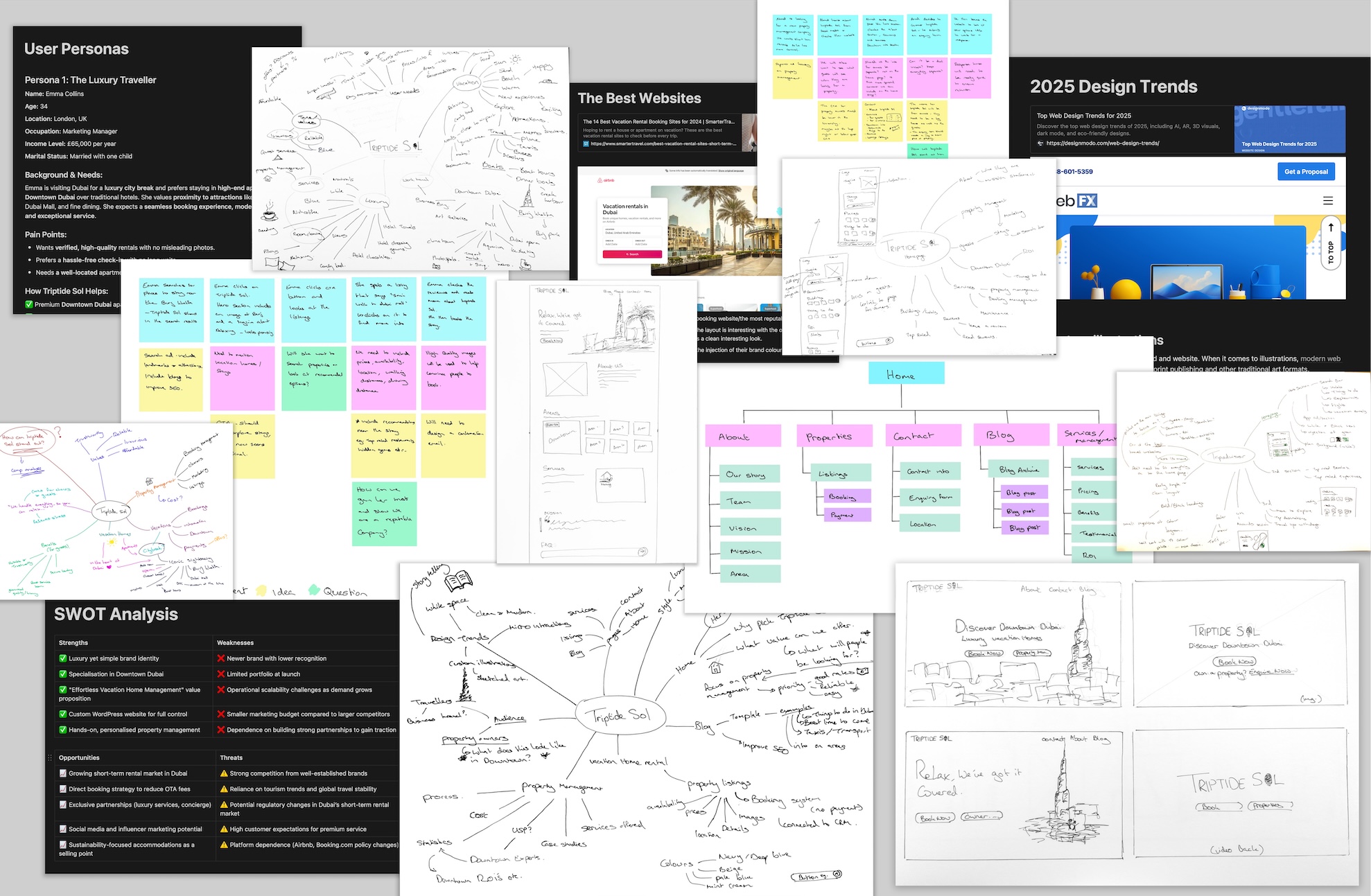Click the TO TOP arrow button
Screen dimensions: 1371x896
pyautogui.click(x=1331, y=243)
